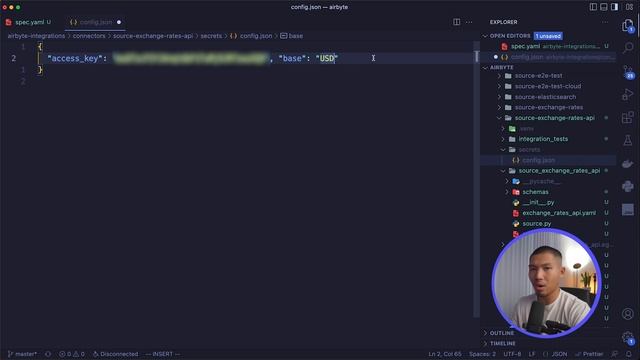Expand the source-elasticsearch folder

point(499,97)
